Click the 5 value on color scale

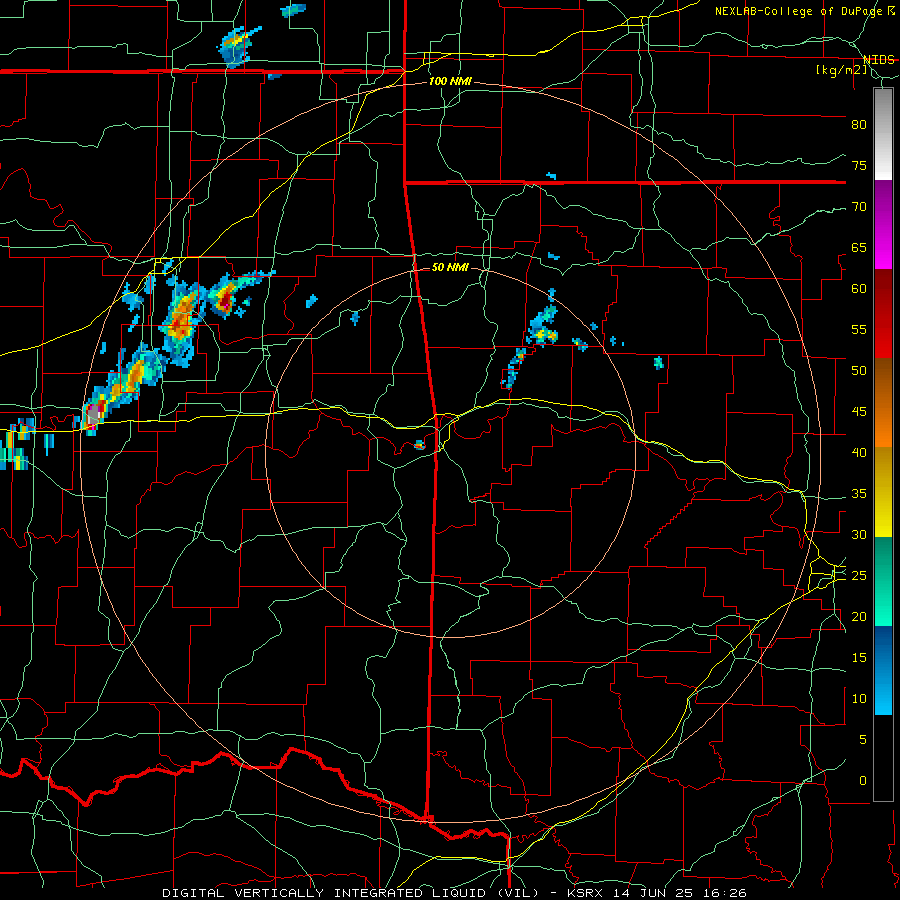click(x=863, y=740)
